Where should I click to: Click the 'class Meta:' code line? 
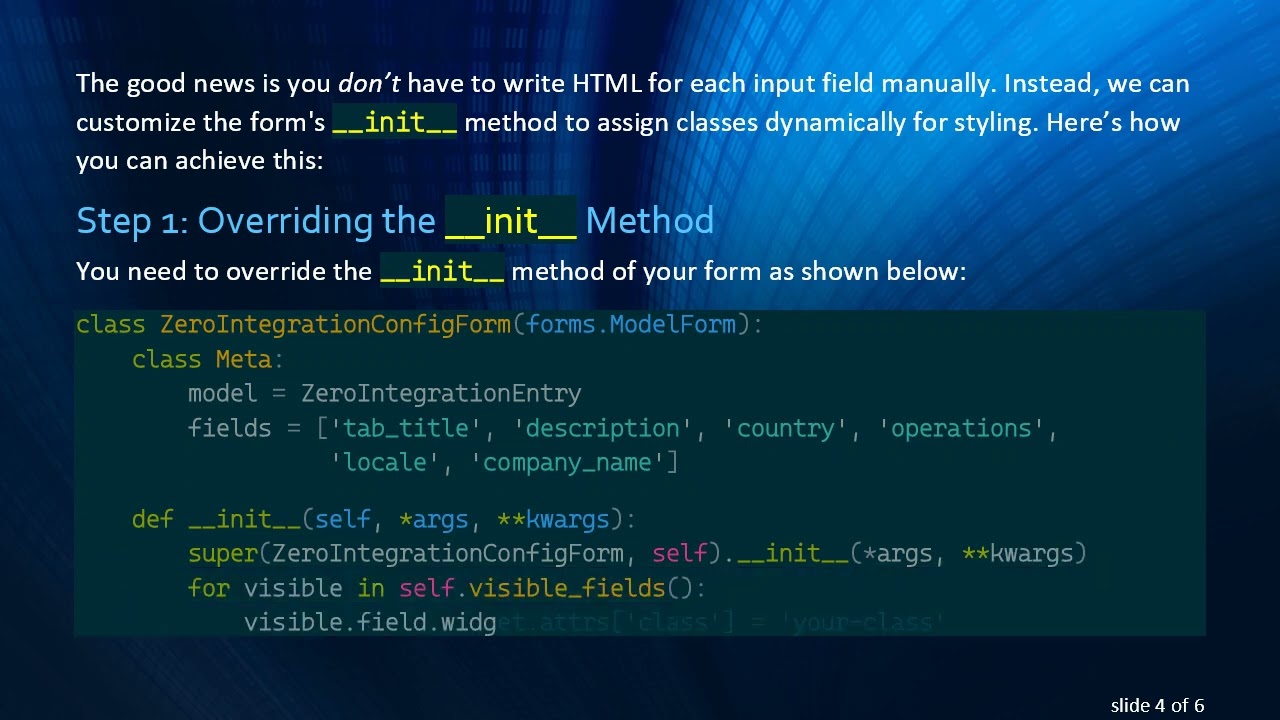click(208, 359)
